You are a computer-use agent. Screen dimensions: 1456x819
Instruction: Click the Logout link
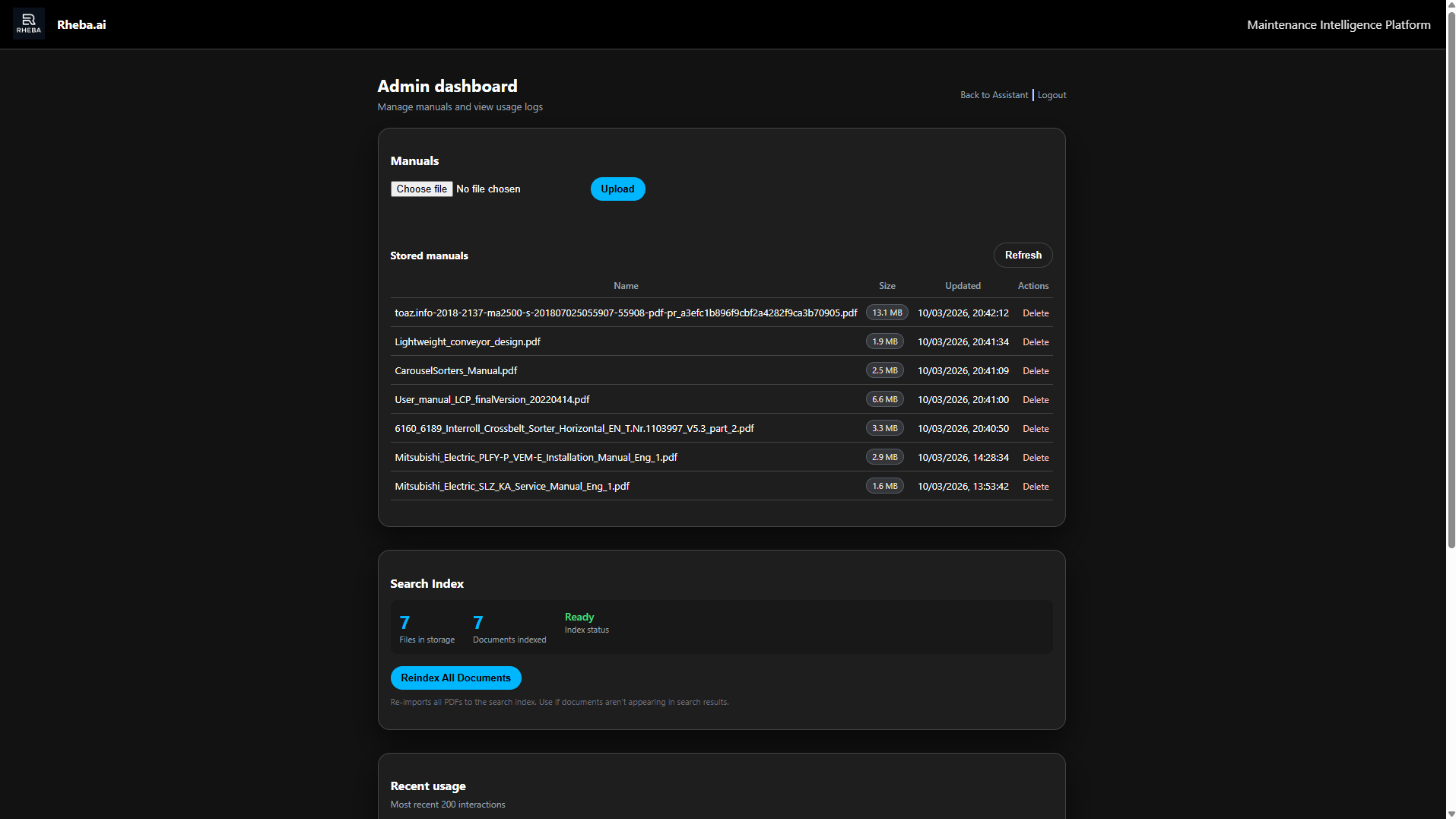point(1052,94)
